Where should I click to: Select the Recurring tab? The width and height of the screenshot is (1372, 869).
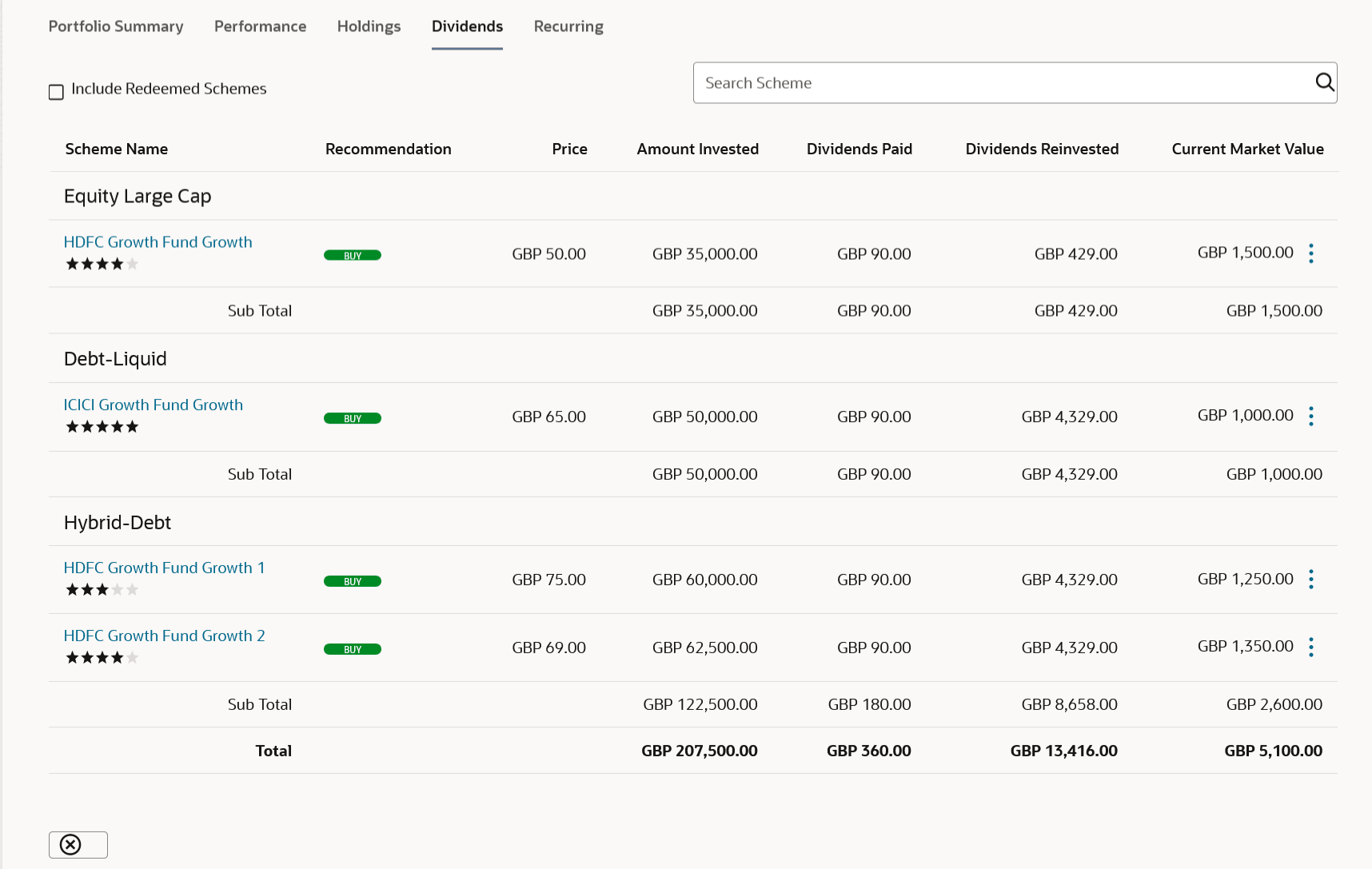[x=568, y=26]
